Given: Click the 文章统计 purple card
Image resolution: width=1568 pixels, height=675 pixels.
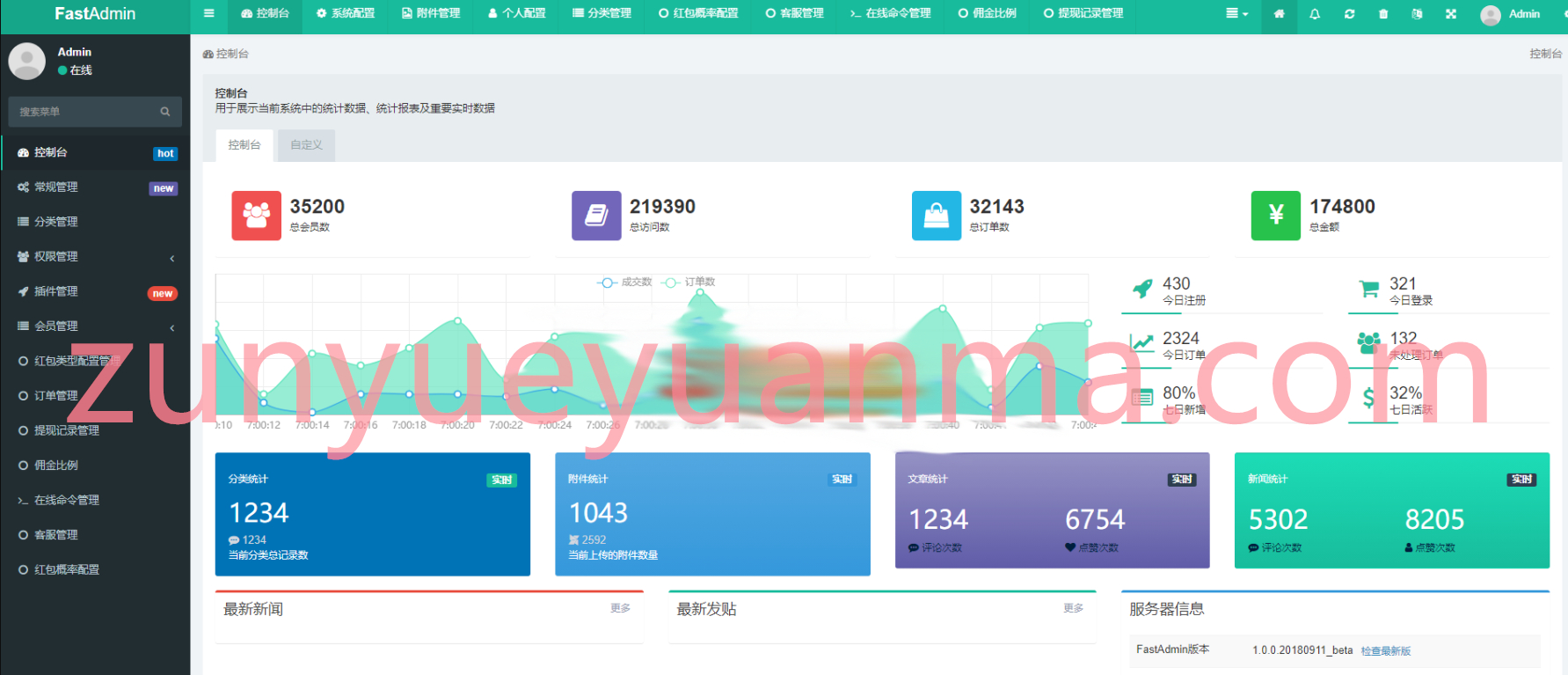Looking at the screenshot, I should click(1053, 510).
